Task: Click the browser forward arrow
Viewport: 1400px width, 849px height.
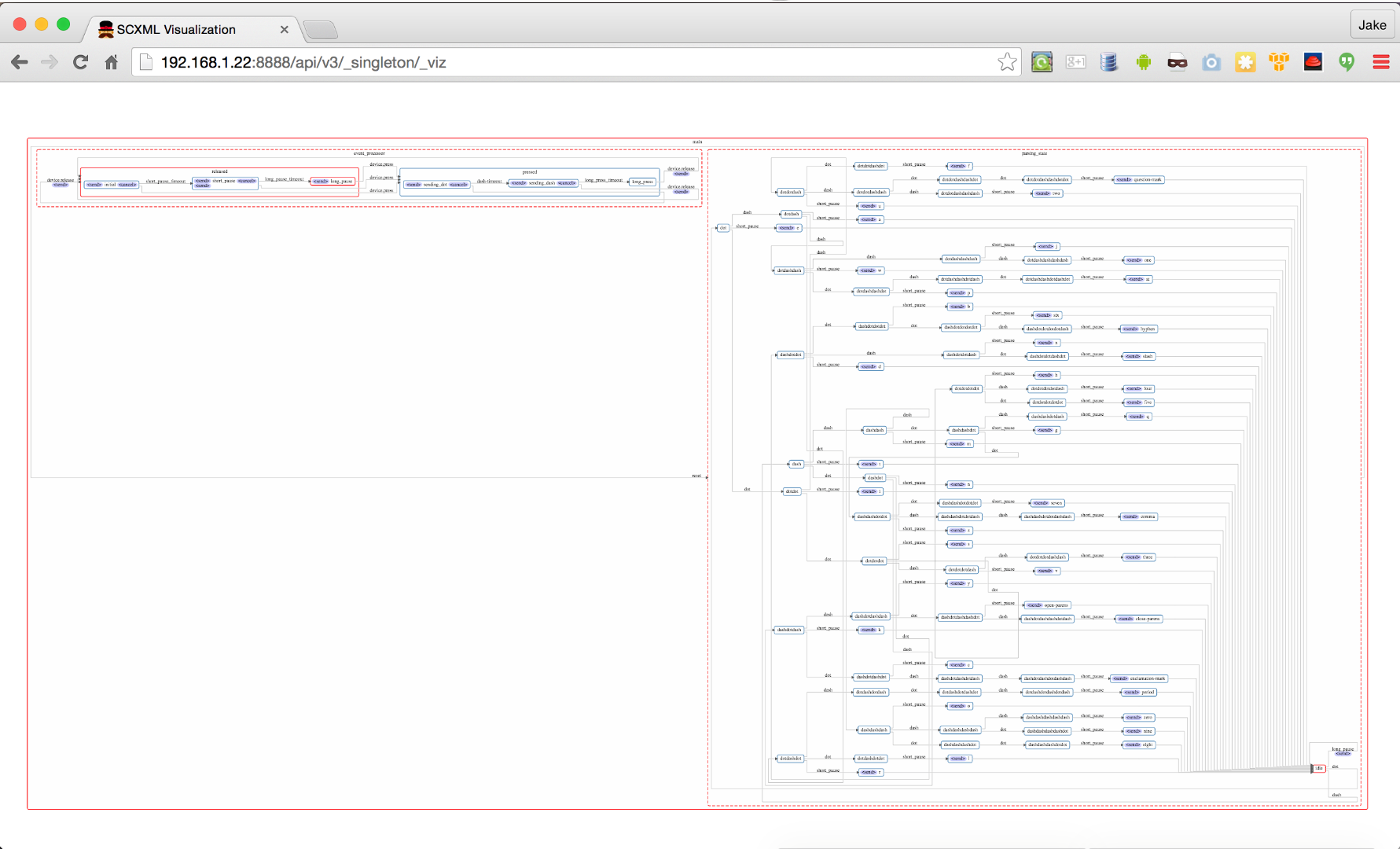Action: [50, 62]
